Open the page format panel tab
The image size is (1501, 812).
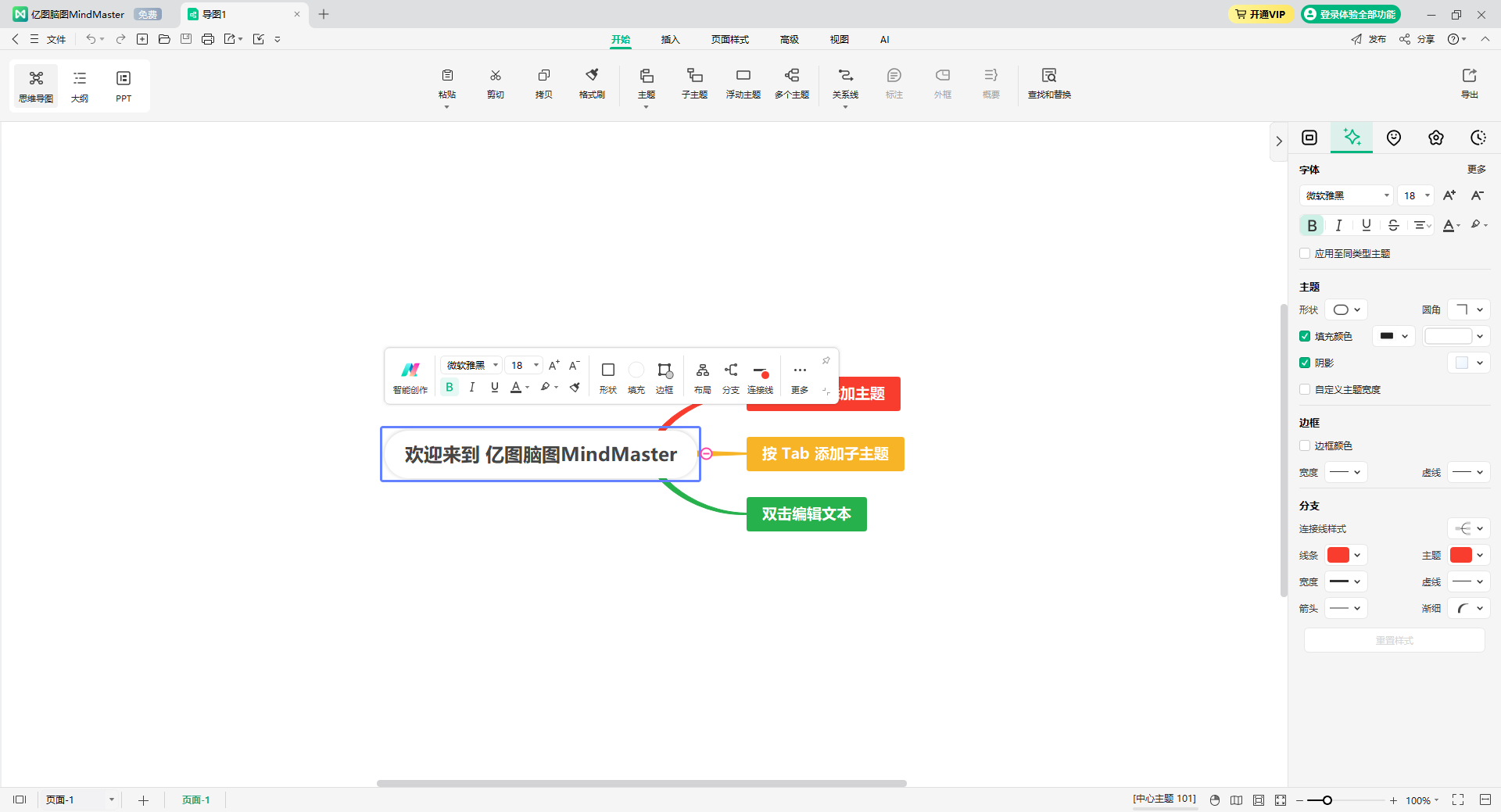pyautogui.click(x=1309, y=138)
